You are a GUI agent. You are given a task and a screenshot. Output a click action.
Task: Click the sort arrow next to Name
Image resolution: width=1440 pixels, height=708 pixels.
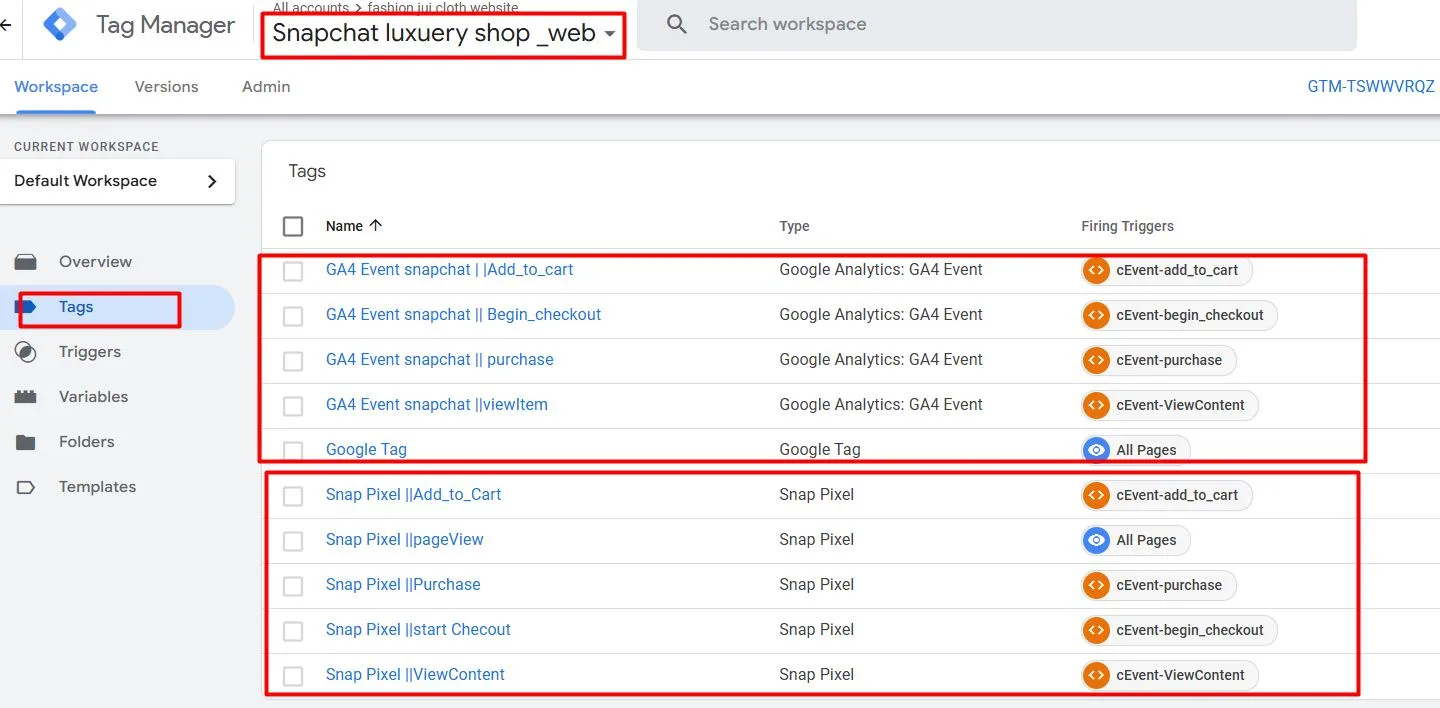tap(376, 226)
